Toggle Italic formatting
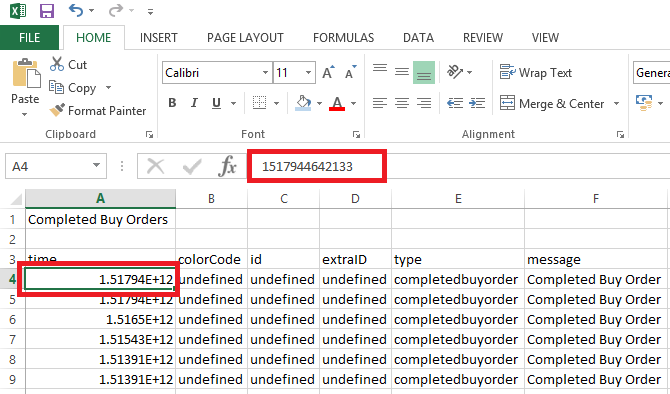670x394 pixels. pyautogui.click(x=194, y=103)
